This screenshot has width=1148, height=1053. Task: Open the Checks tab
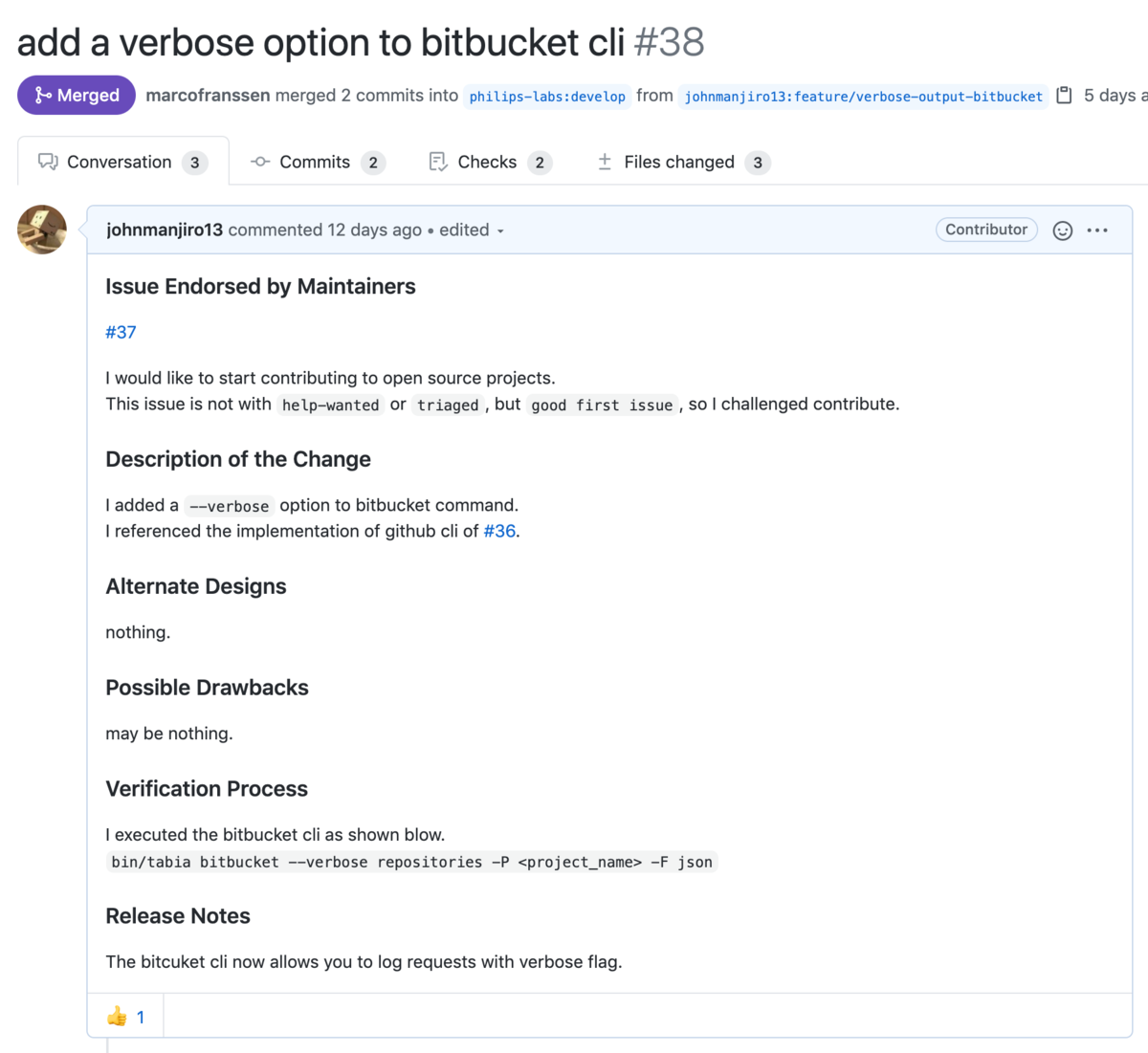tap(488, 163)
